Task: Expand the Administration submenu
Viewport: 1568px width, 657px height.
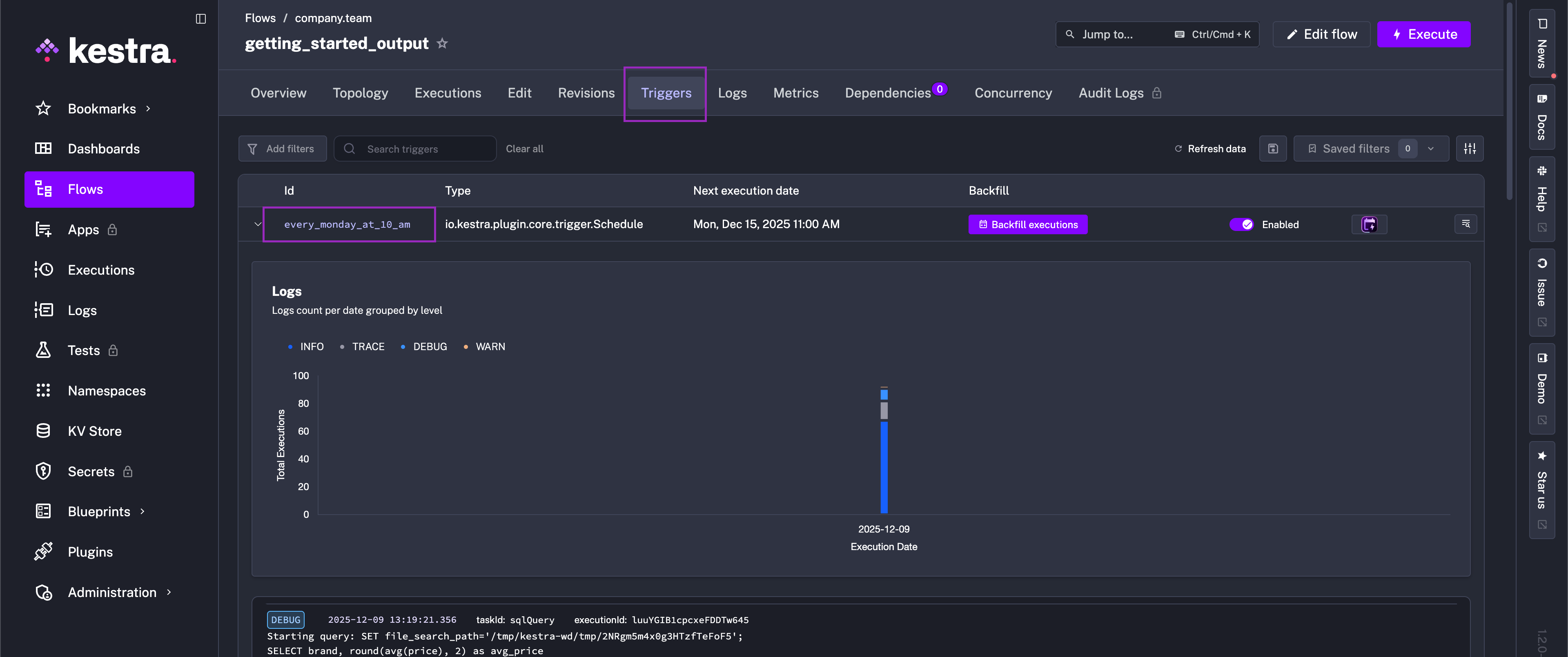Action: click(112, 592)
